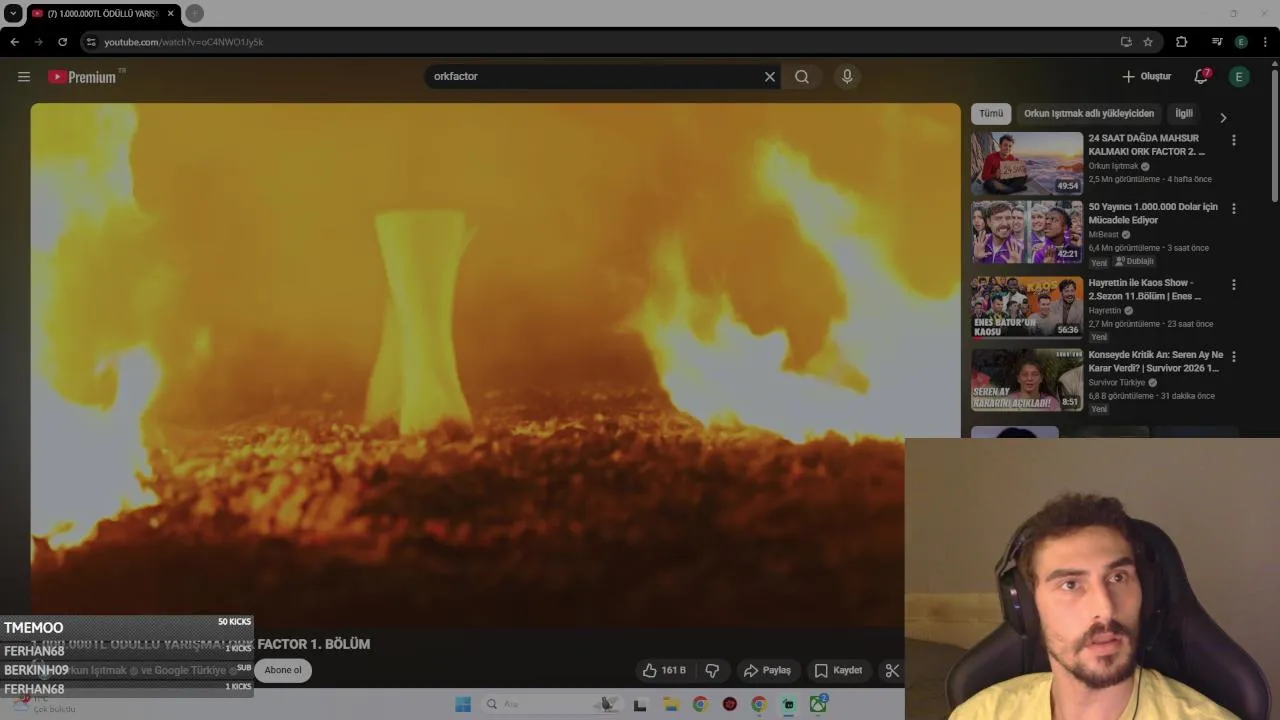Open the Oluştur create menu
This screenshot has height=720, width=1280.
(x=1146, y=77)
